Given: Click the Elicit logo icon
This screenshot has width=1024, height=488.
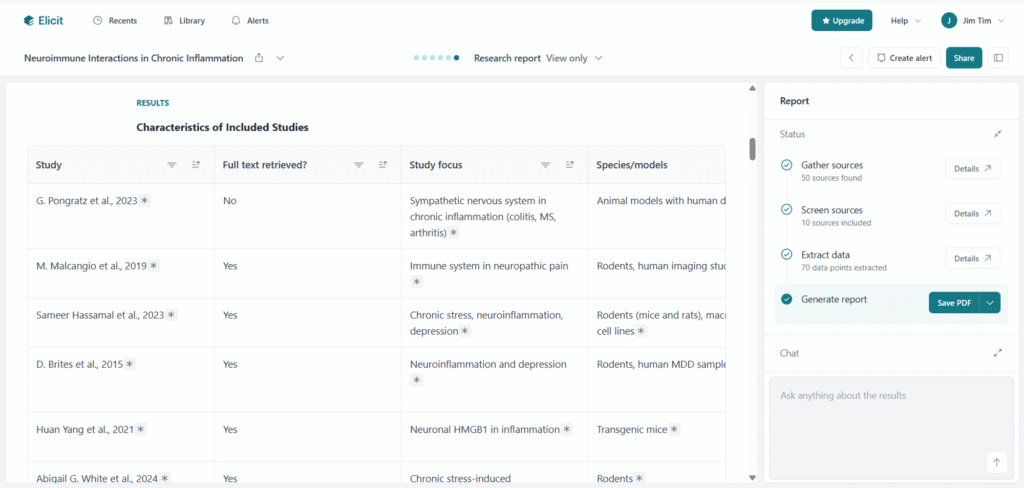Looking at the screenshot, I should click(x=28, y=20).
